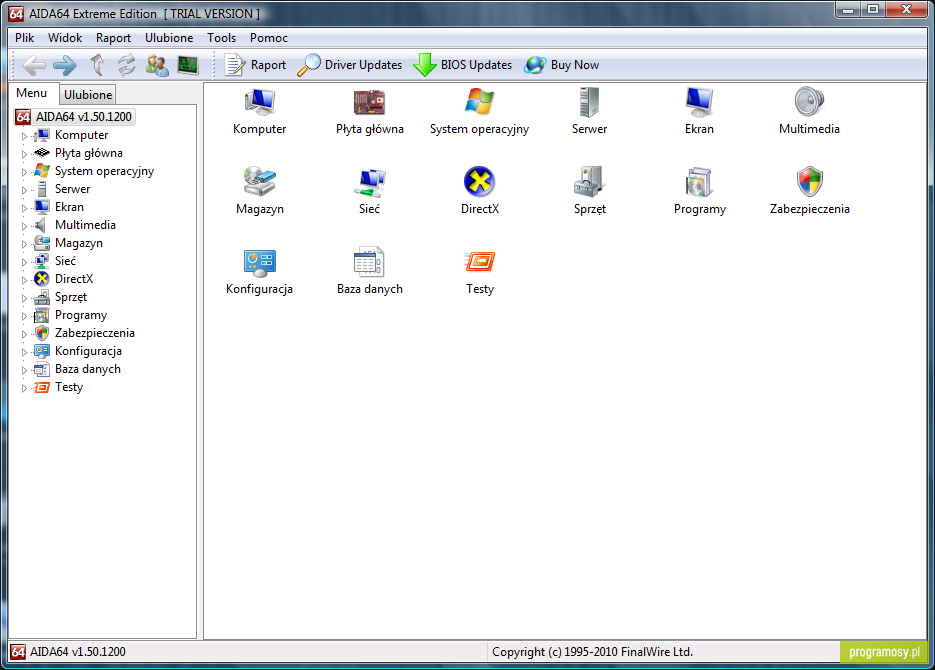The image size is (935, 670).
Task: Select Testy in the sidebar tree
Action: point(69,387)
